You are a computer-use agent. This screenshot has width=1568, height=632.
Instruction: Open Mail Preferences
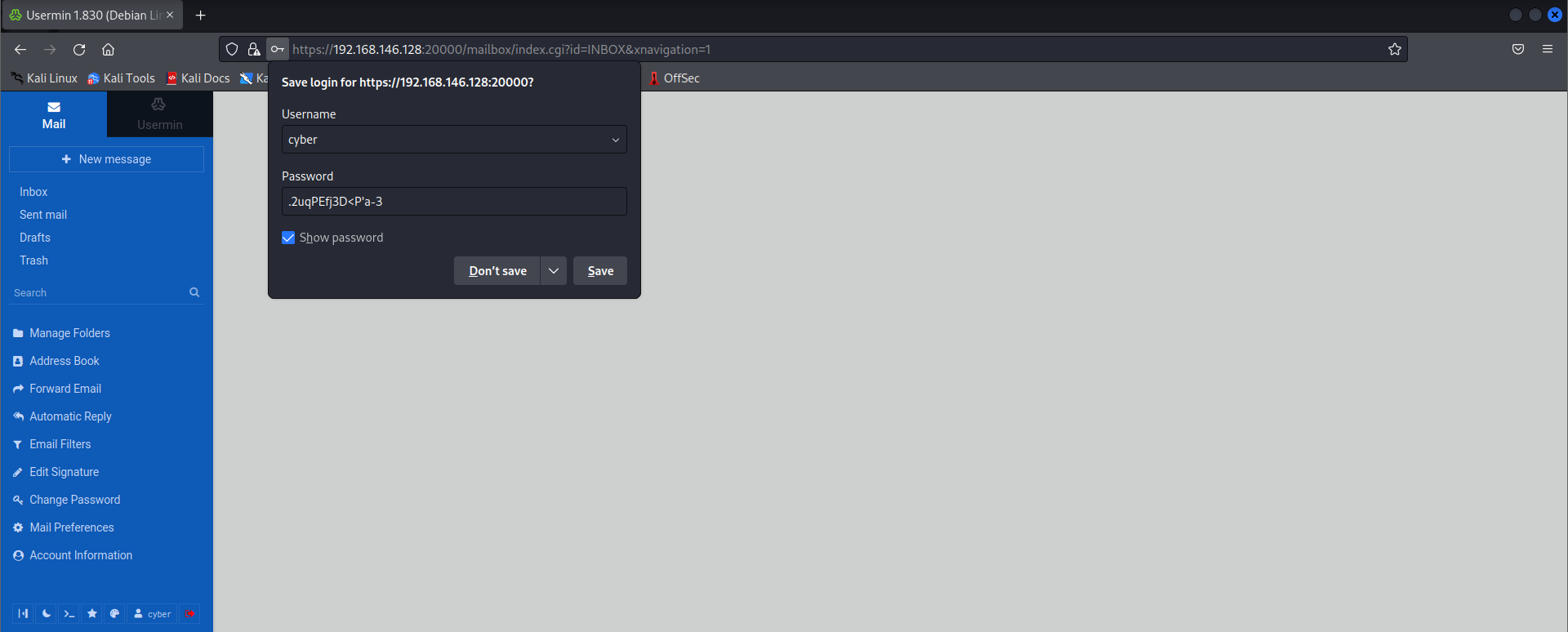(63, 527)
